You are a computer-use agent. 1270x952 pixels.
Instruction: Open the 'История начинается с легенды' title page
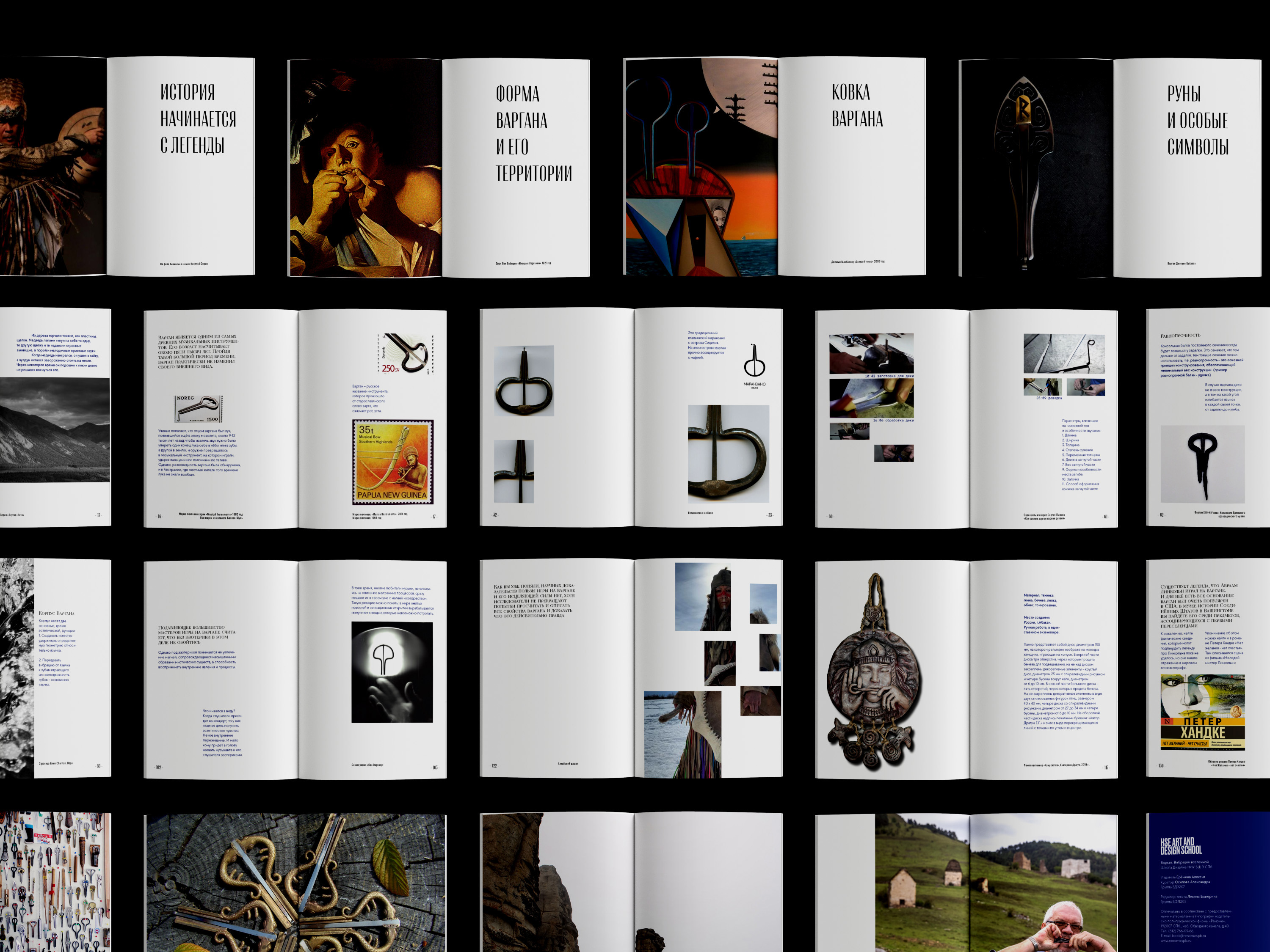click(198, 118)
